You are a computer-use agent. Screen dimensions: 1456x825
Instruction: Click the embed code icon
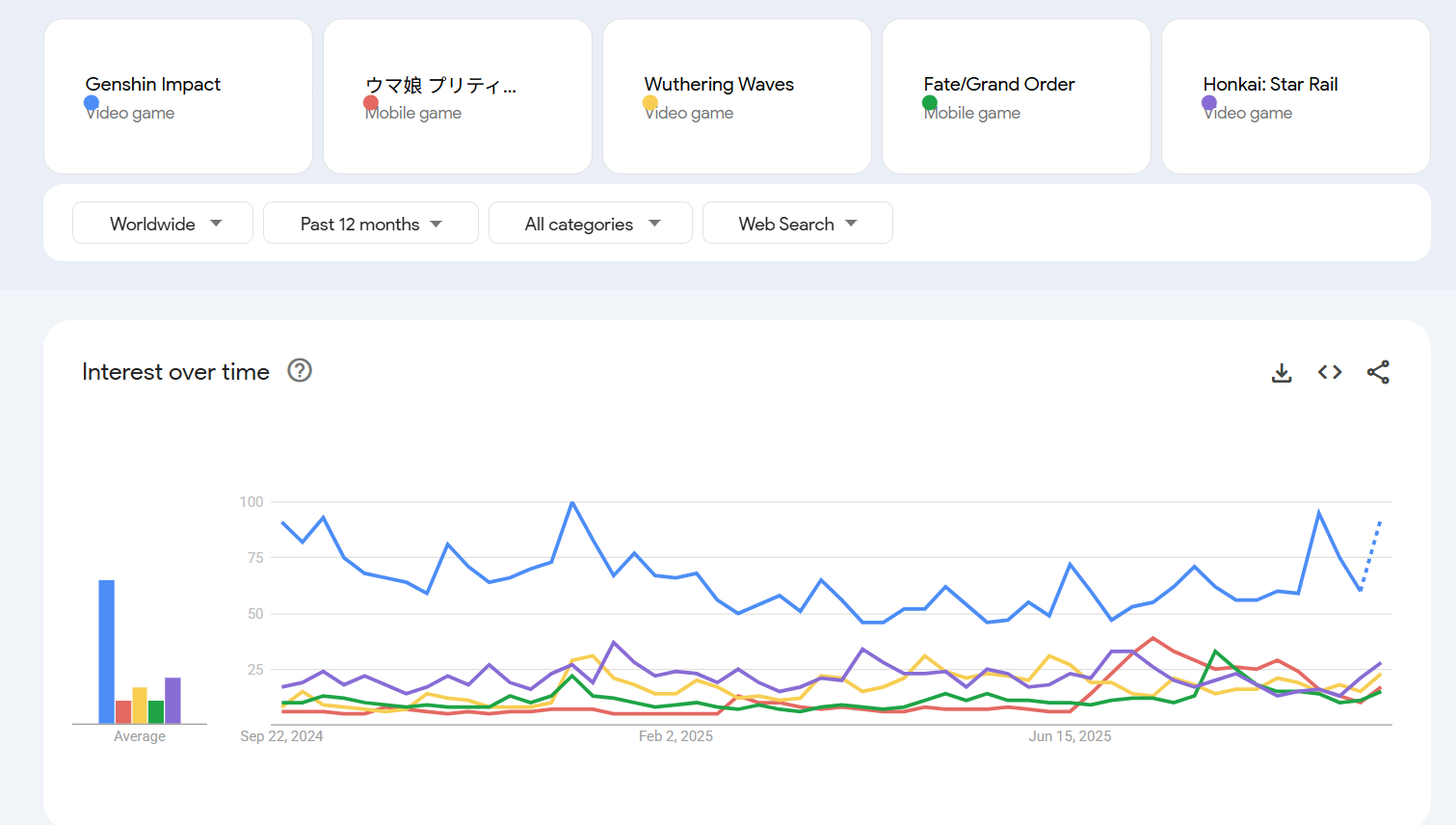click(x=1330, y=372)
